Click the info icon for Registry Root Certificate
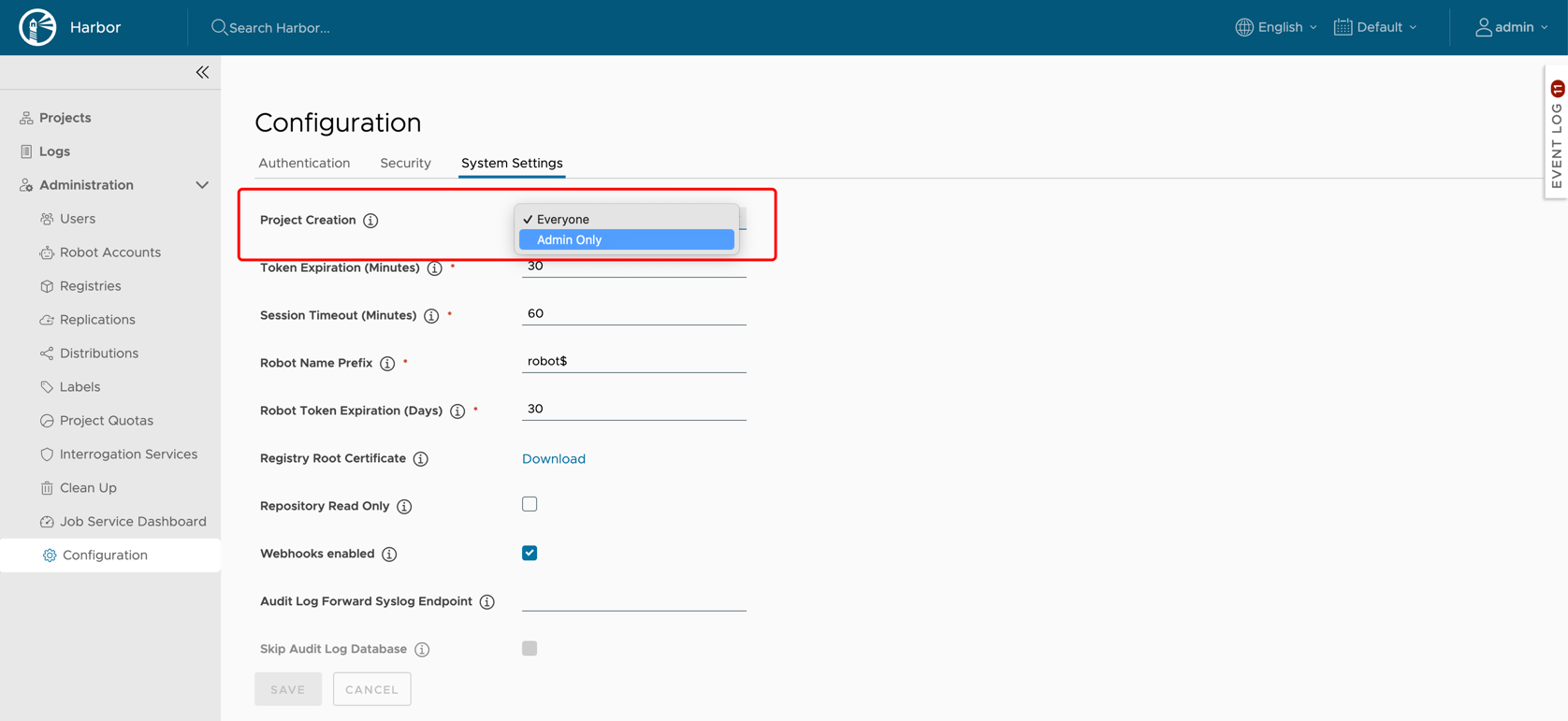Screen dimensions: 1568x721 [421, 459]
